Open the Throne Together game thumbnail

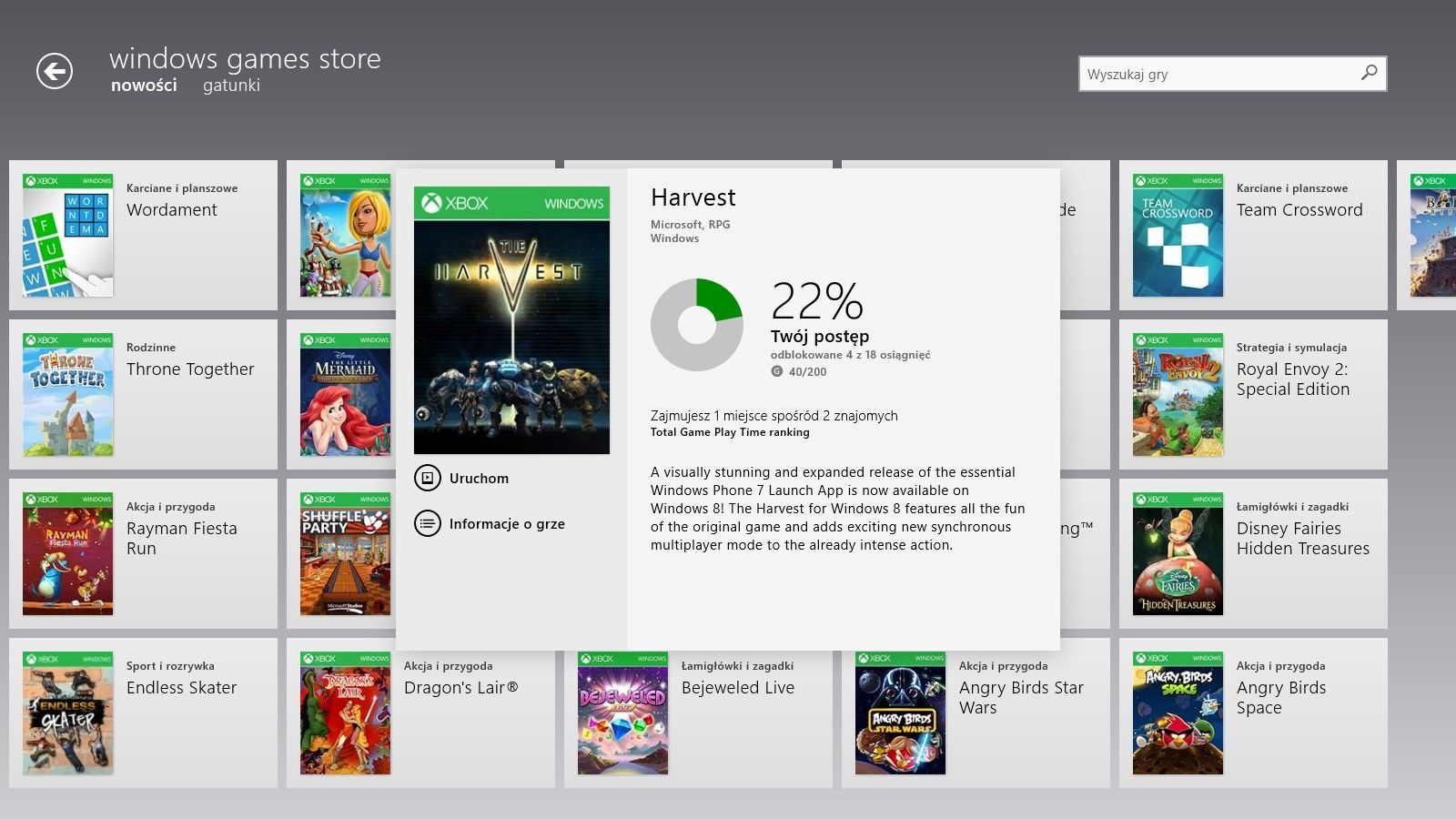pyautogui.click(x=68, y=394)
